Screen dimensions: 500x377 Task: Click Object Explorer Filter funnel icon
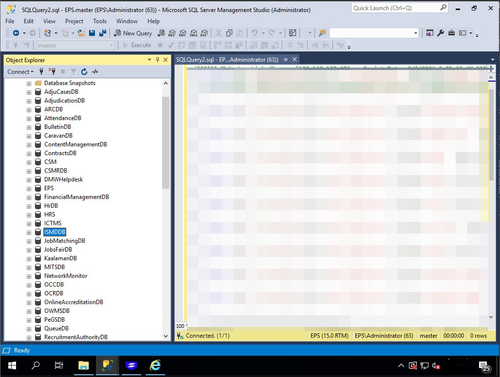coord(73,71)
